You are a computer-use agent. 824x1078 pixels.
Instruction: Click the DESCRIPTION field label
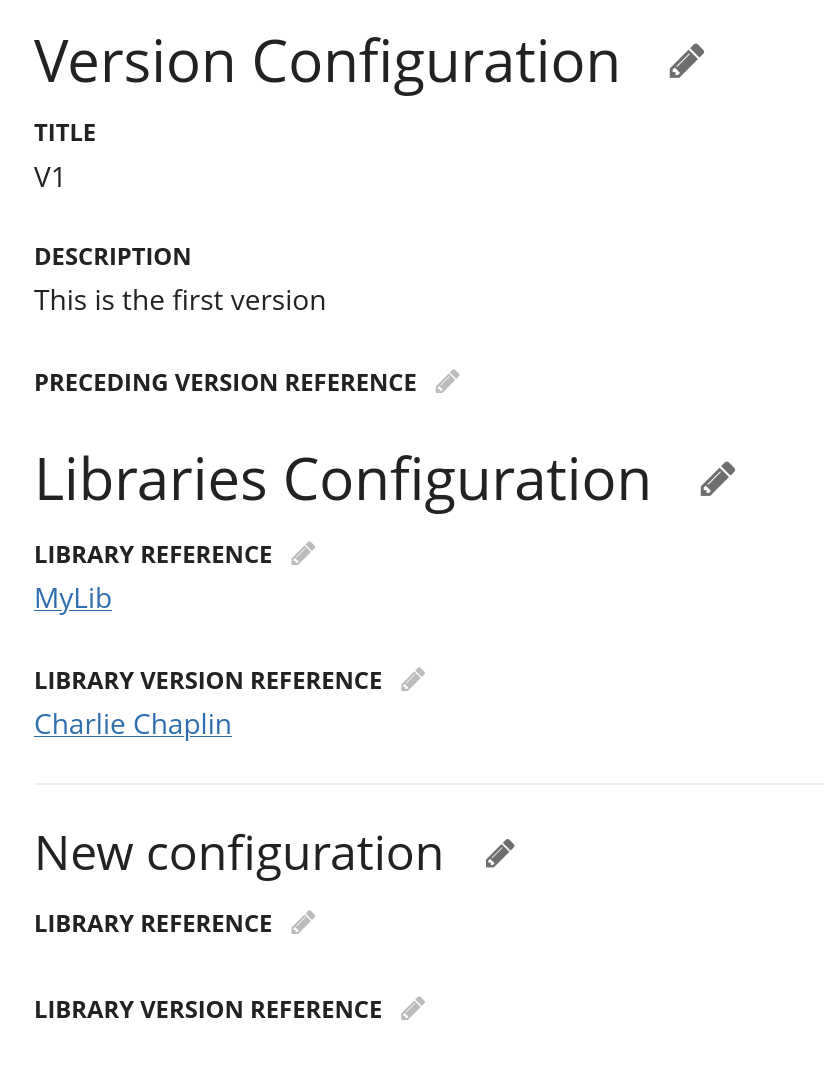pos(112,257)
